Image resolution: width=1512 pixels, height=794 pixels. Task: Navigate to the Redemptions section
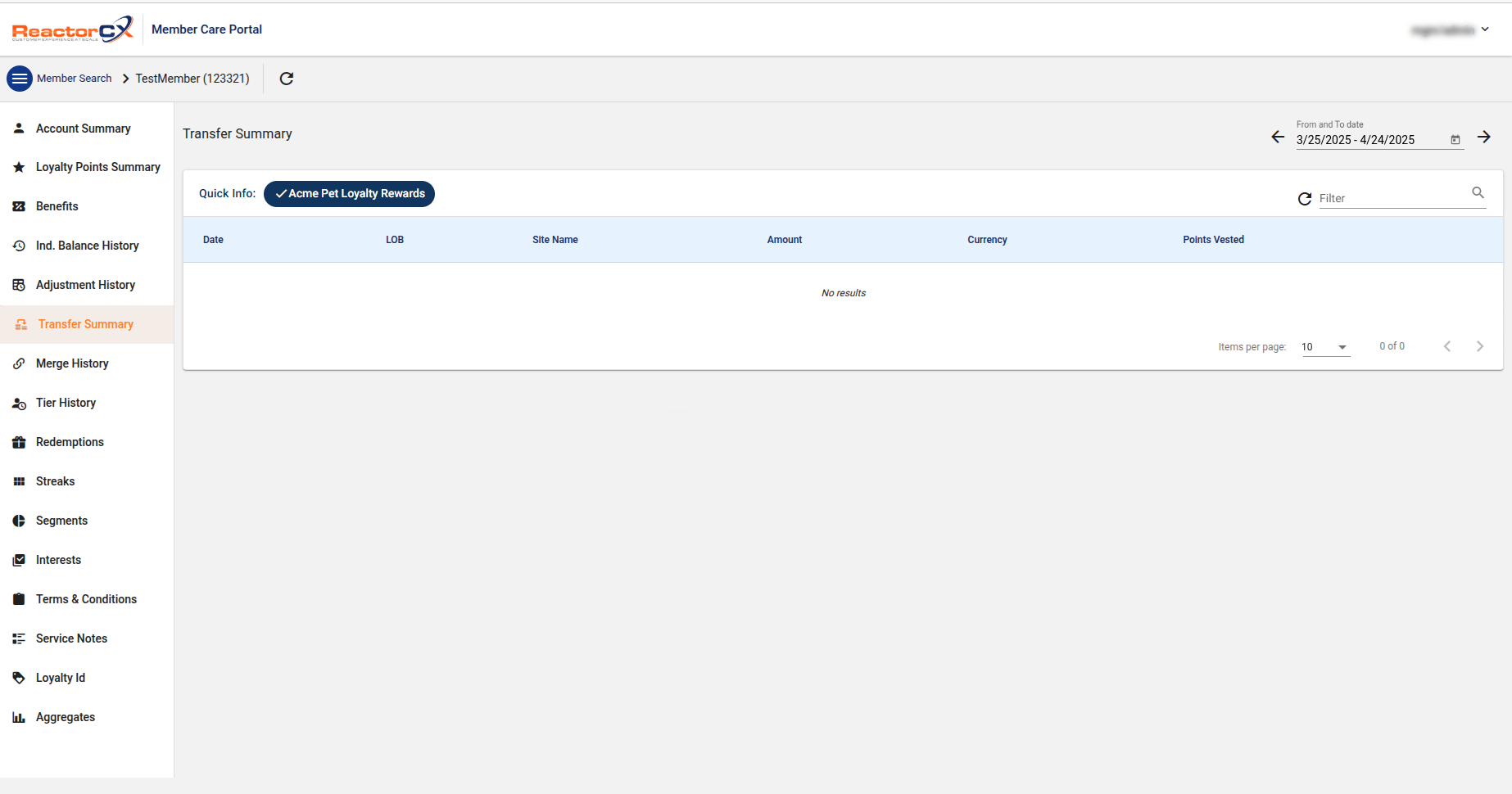point(70,442)
